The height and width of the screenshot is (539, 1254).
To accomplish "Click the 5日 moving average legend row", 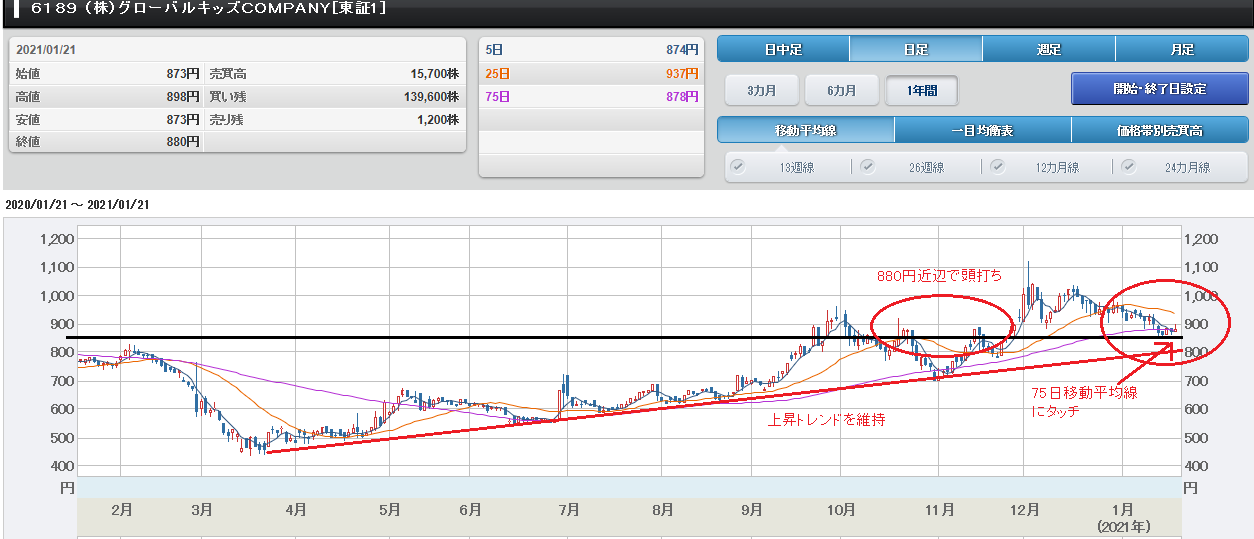I will [592, 49].
